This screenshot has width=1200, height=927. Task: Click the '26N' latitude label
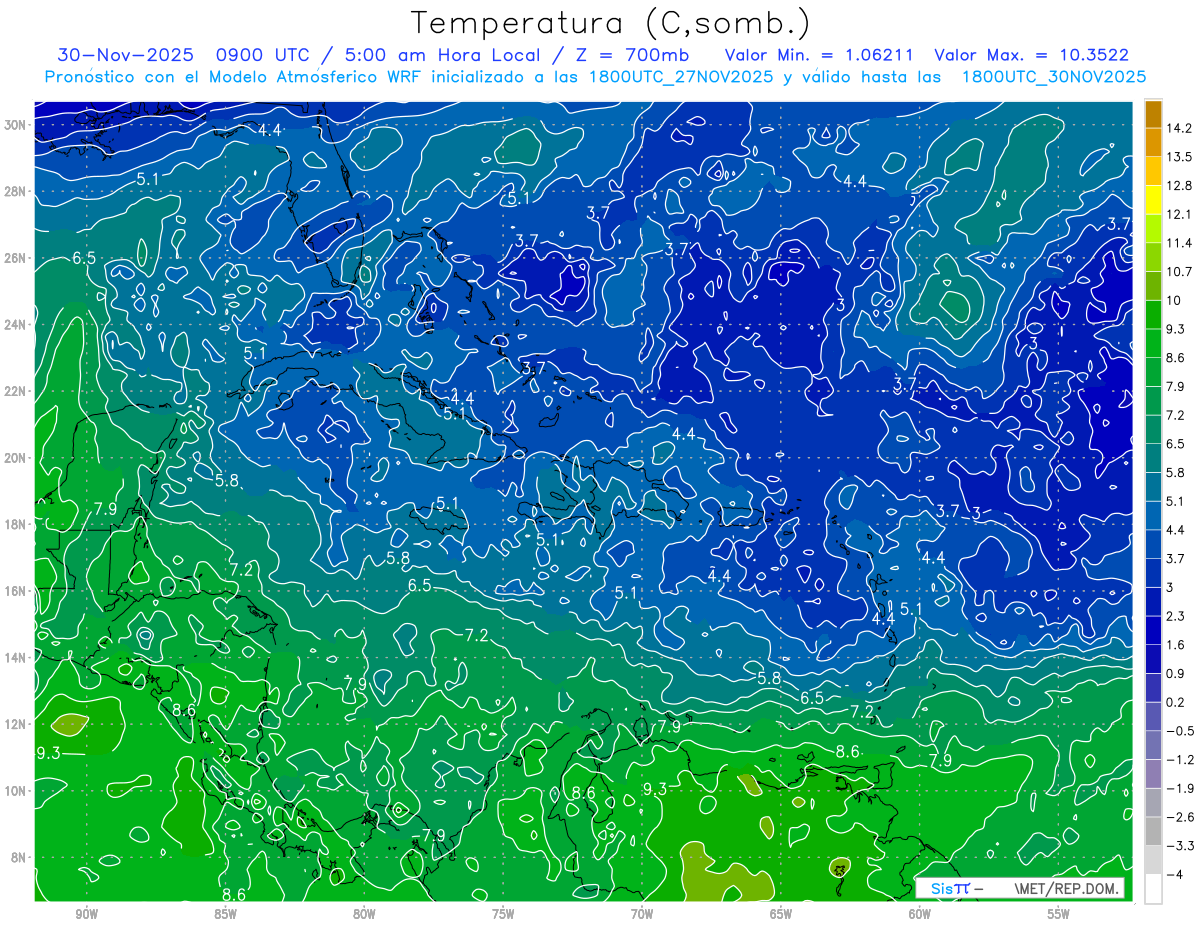(x=14, y=258)
